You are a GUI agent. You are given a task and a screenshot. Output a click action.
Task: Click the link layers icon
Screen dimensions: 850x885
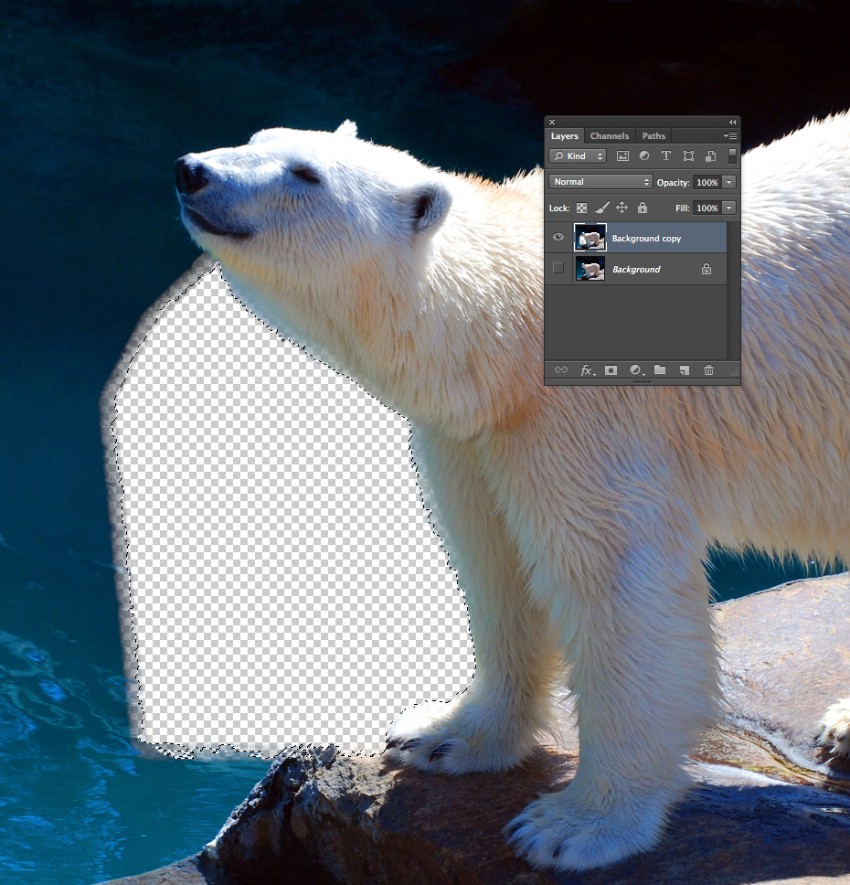click(561, 370)
